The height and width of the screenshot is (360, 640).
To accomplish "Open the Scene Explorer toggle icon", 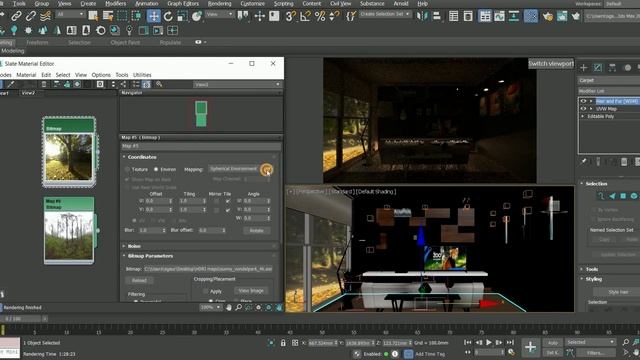I will tap(453, 16).
